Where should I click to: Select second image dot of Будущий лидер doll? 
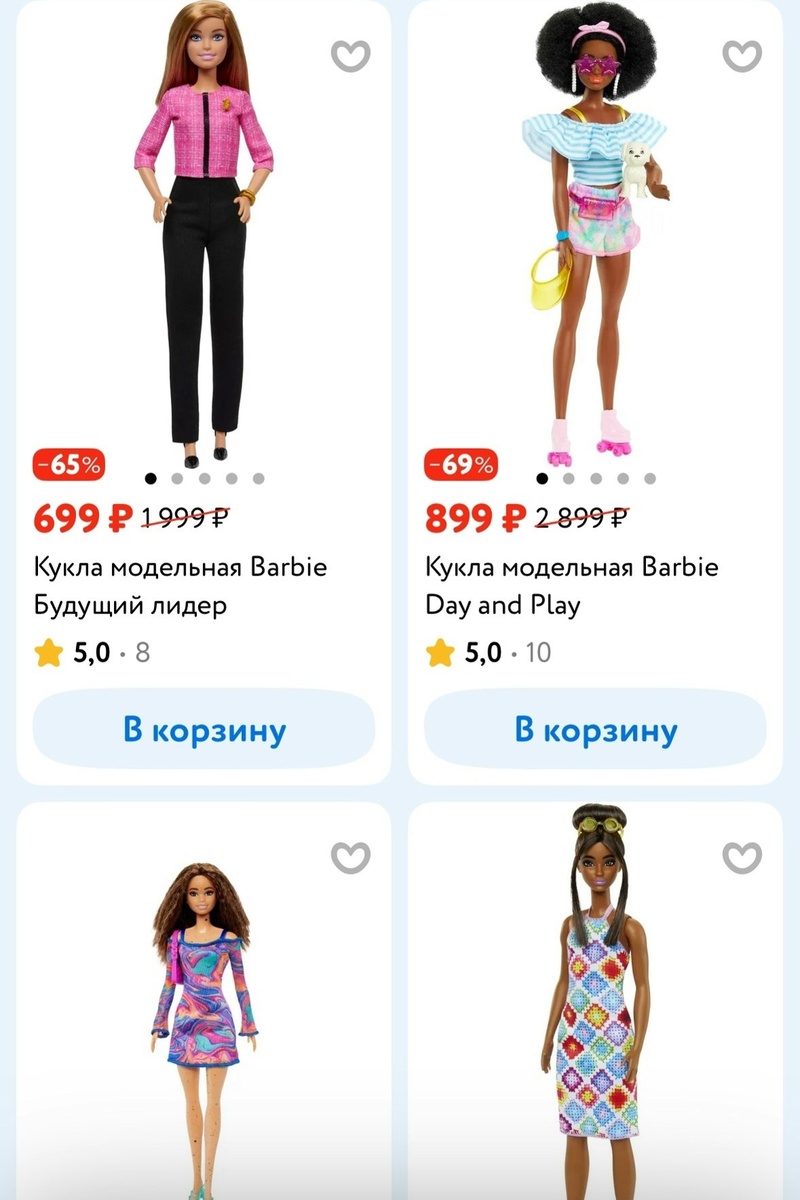[177, 478]
